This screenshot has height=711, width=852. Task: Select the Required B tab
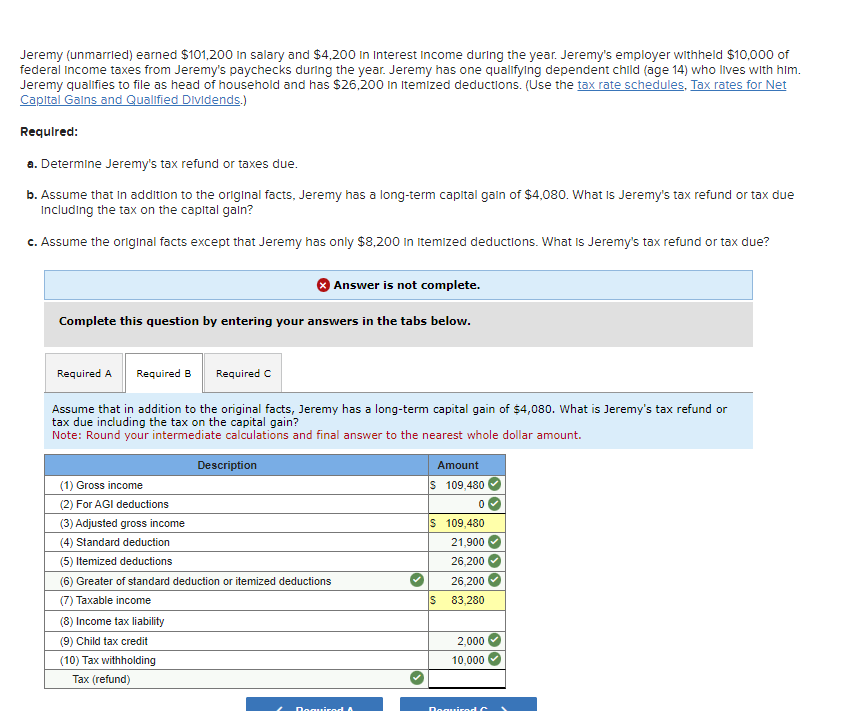[164, 373]
